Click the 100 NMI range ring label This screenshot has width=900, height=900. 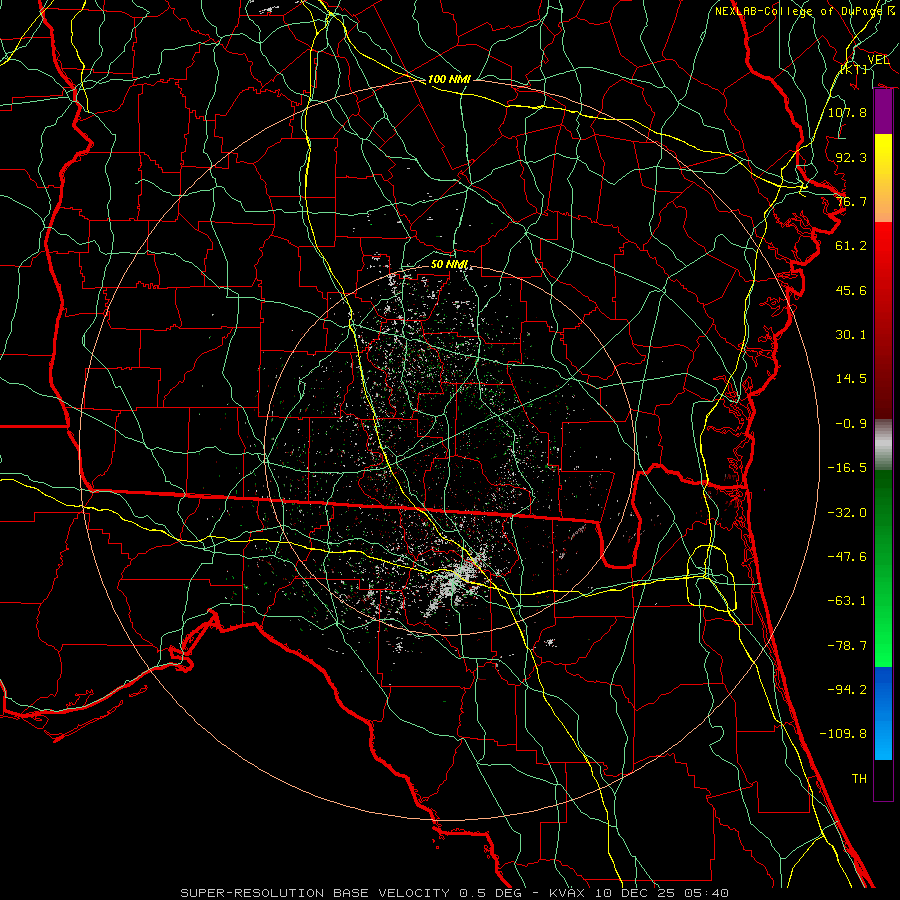[x=449, y=79]
